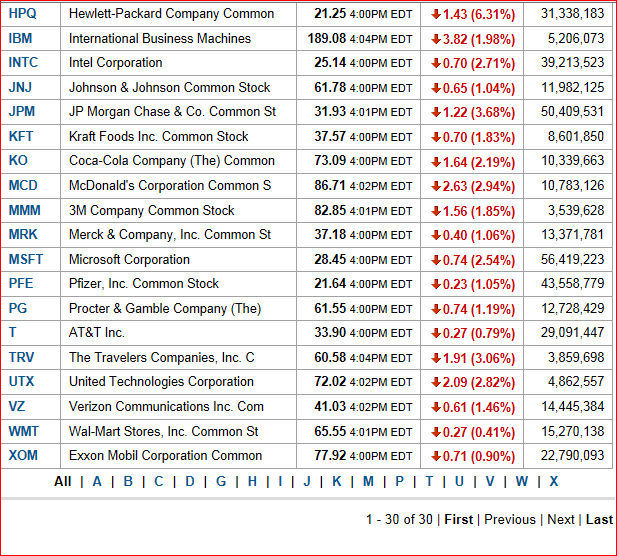Image resolution: width=617 pixels, height=556 pixels.
Task: Go to the First page
Action: [x=458, y=520]
